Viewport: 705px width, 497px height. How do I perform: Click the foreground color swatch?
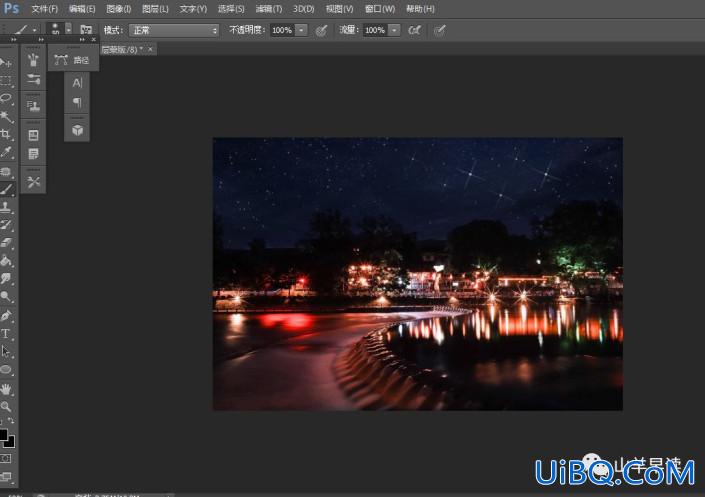click(3, 434)
